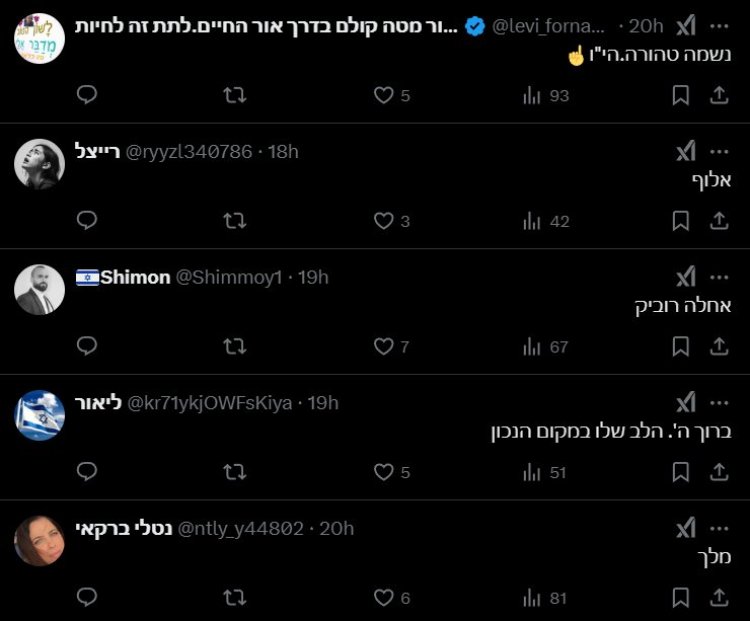This screenshot has width=750, height=621.
Task: Share the tweet from @ntly_y44802
Action: coord(718,598)
